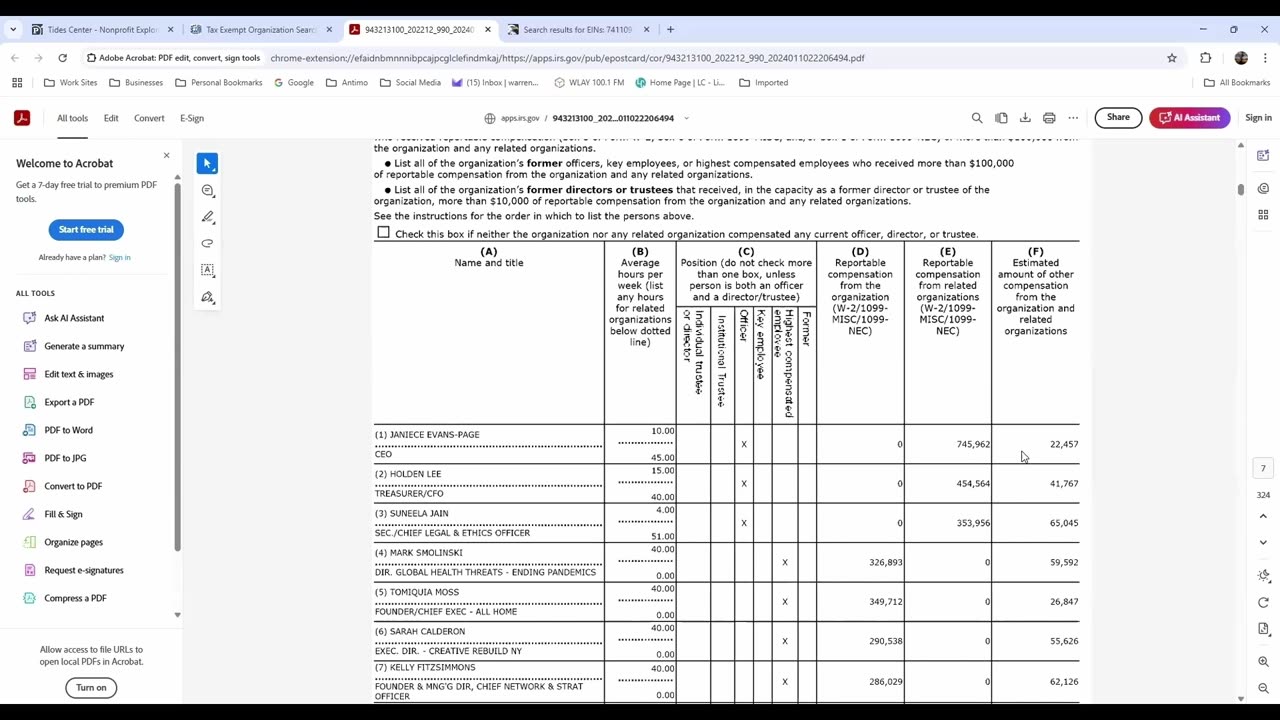Screen dimensions: 1280x720
Task: Click the browser address bar URL
Action: click(567, 58)
